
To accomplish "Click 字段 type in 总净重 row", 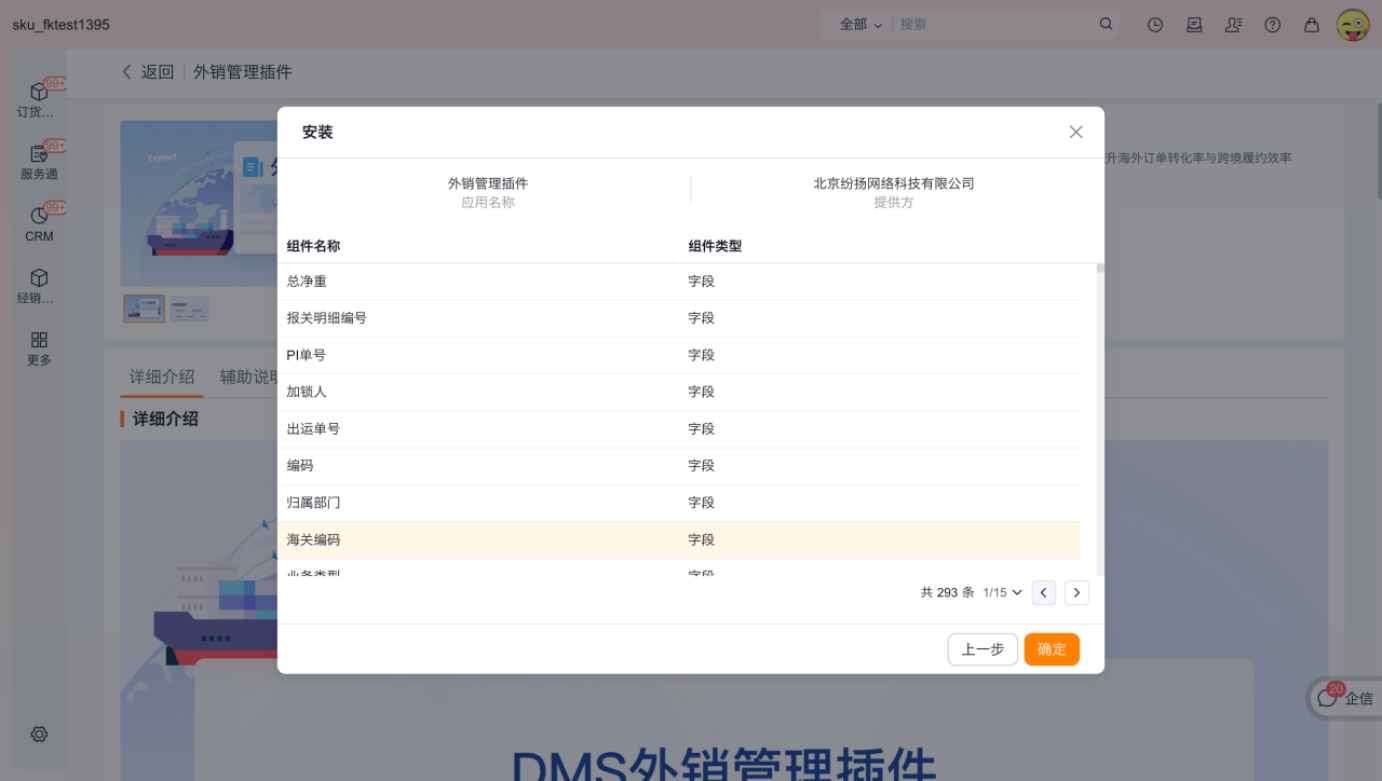I will pos(701,282).
